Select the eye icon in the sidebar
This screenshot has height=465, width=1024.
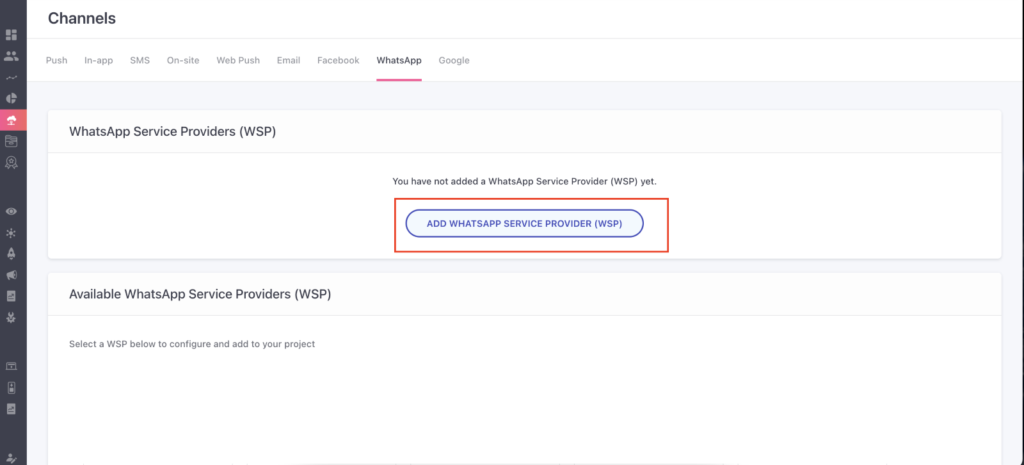pyautogui.click(x=11, y=212)
